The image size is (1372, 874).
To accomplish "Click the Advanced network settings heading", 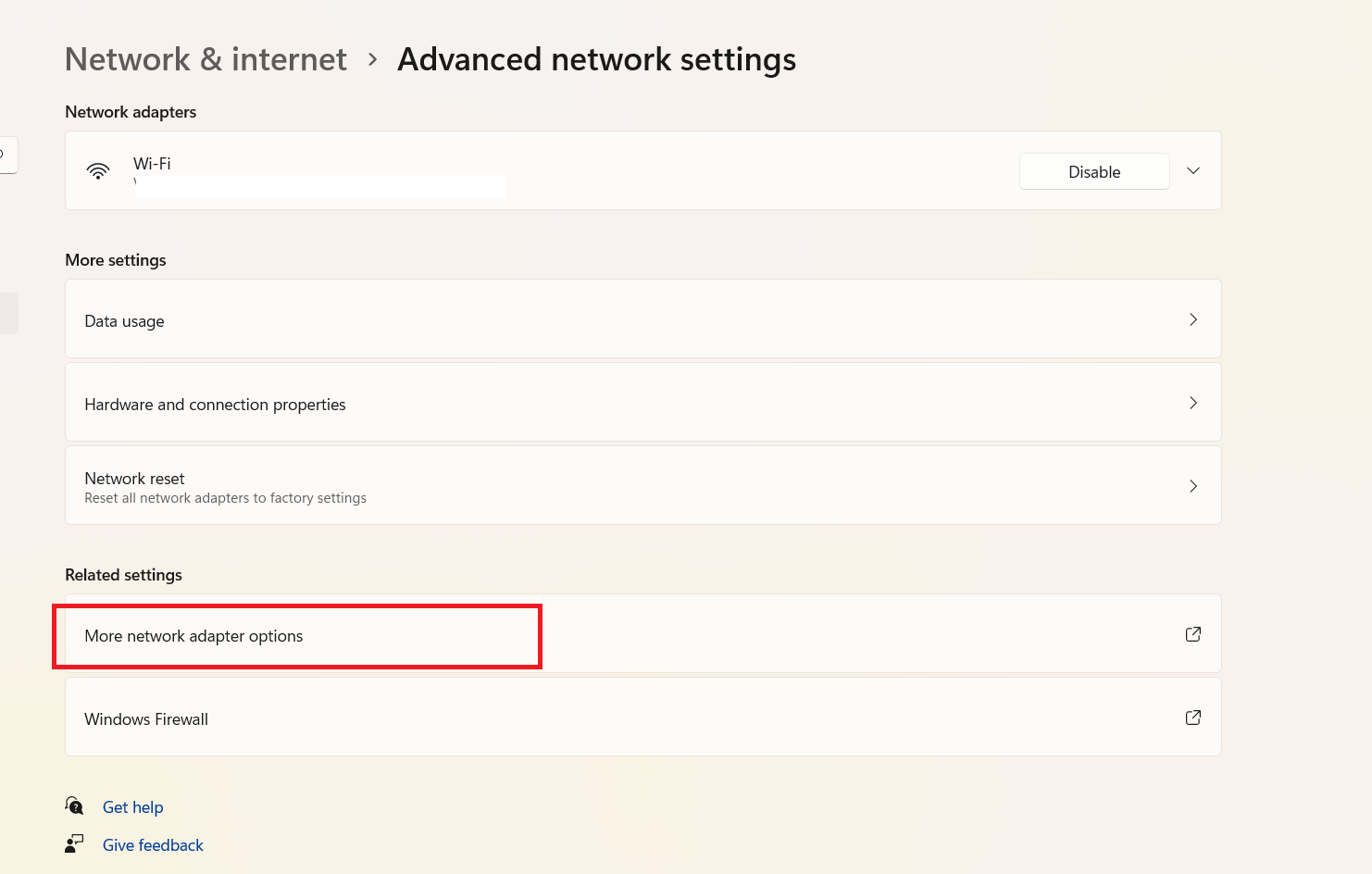I will (x=596, y=59).
